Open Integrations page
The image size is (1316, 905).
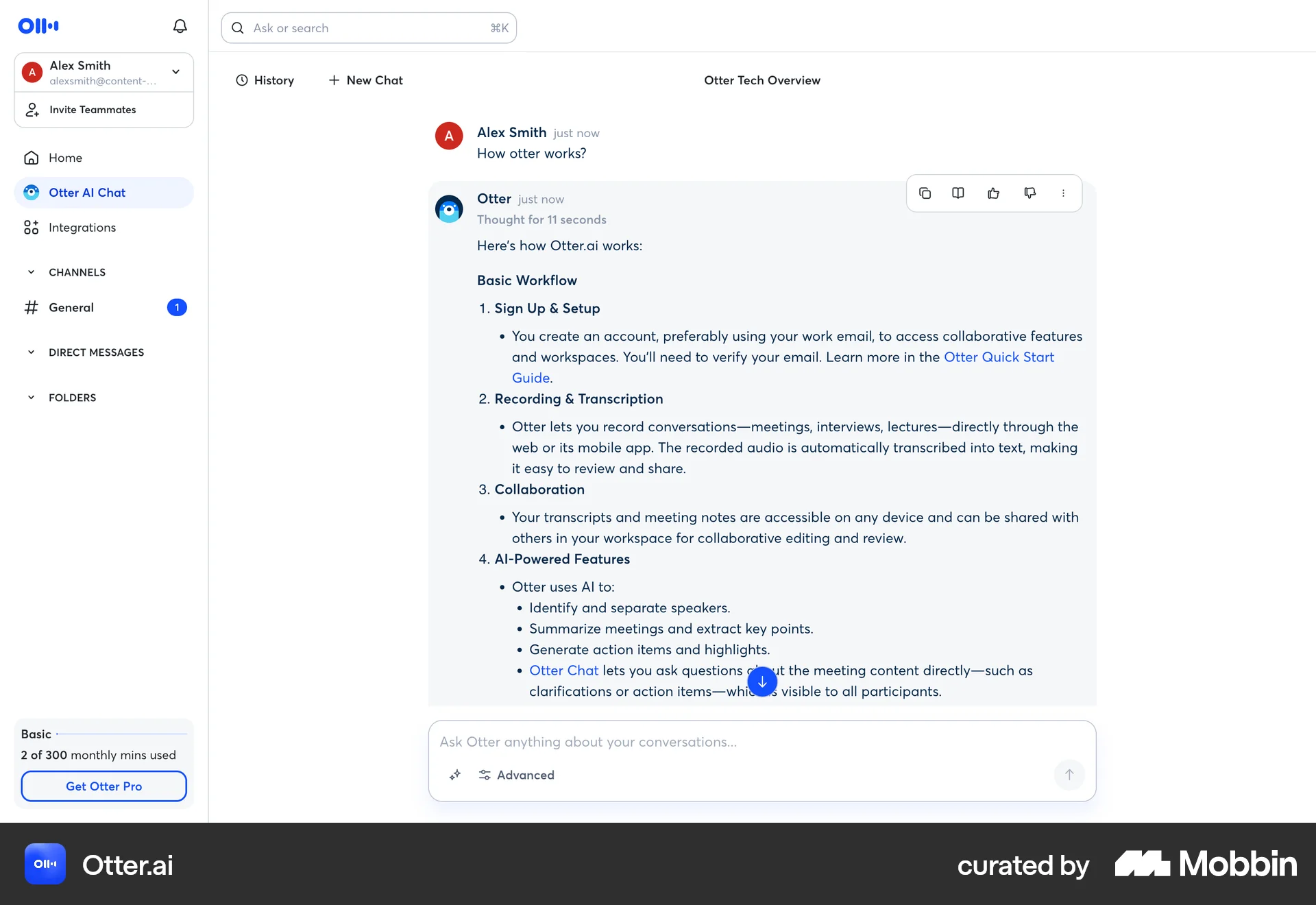[x=103, y=228]
